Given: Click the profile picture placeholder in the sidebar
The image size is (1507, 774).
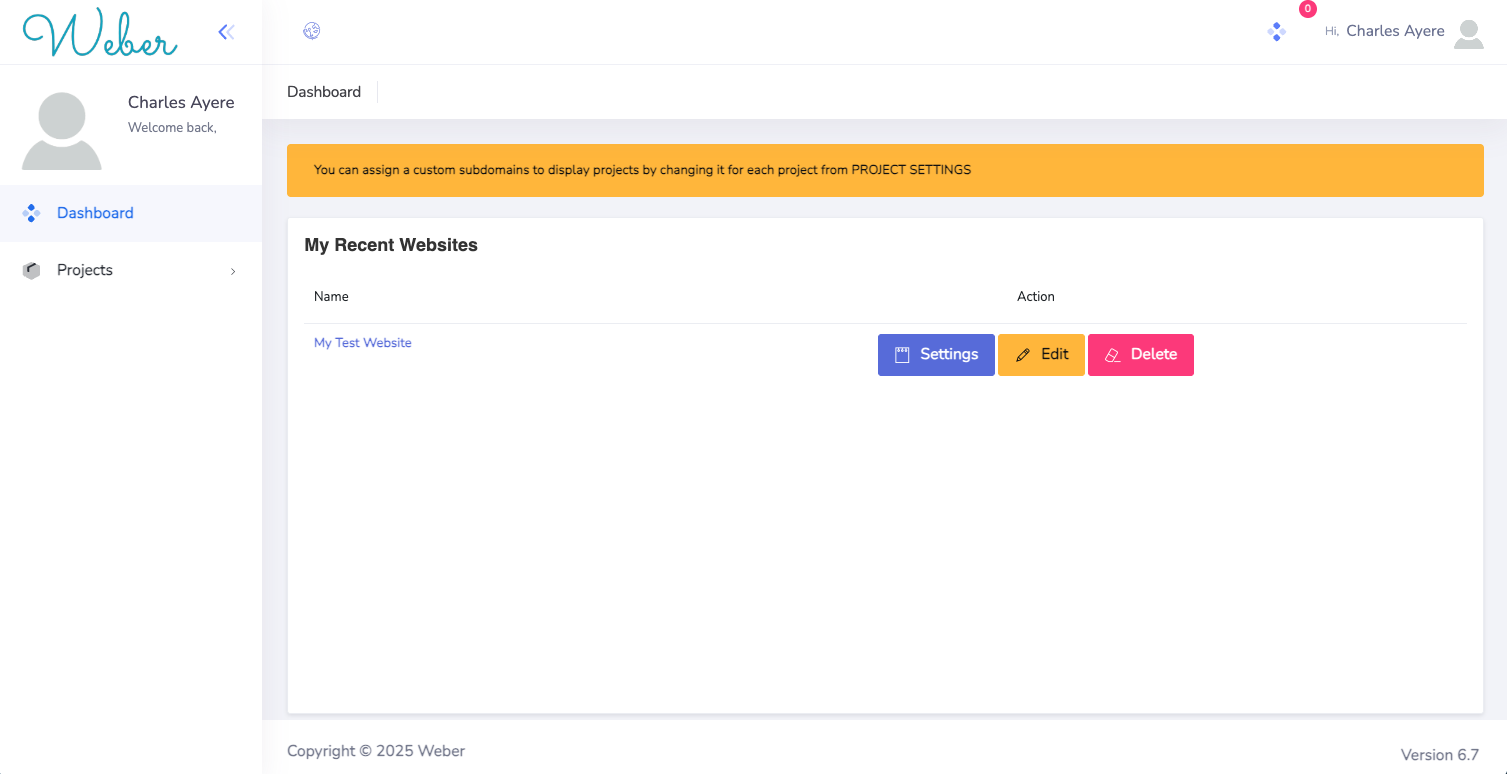Looking at the screenshot, I should [61, 130].
